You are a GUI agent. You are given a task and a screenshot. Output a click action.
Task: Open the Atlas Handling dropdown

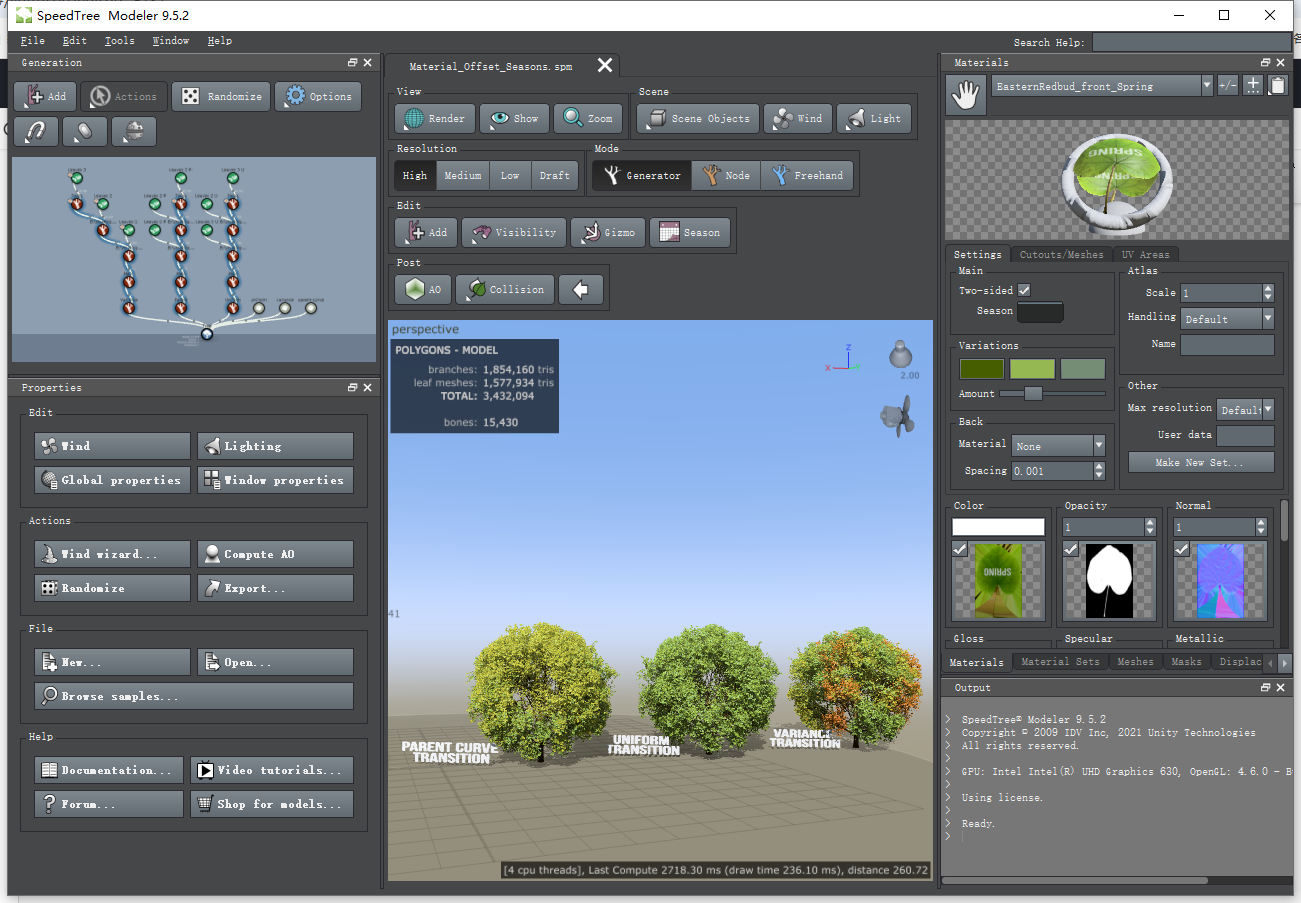(1227, 319)
